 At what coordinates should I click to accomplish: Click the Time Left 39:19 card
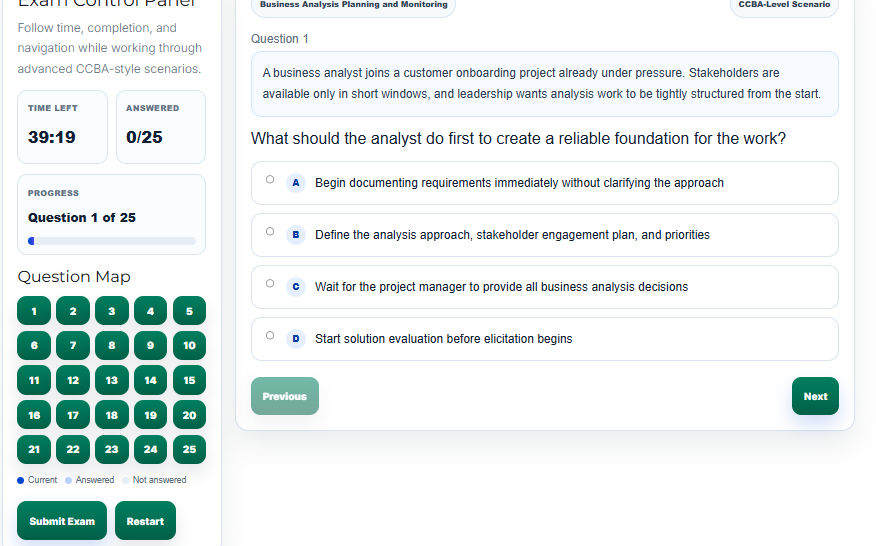(x=62, y=127)
